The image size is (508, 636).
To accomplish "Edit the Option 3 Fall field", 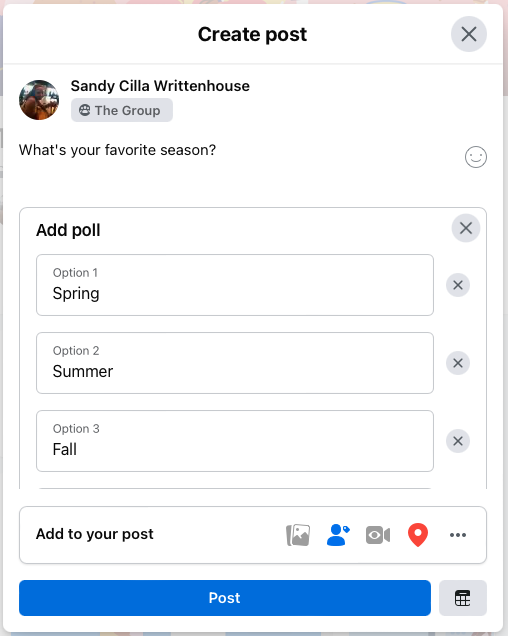I will tap(235, 441).
